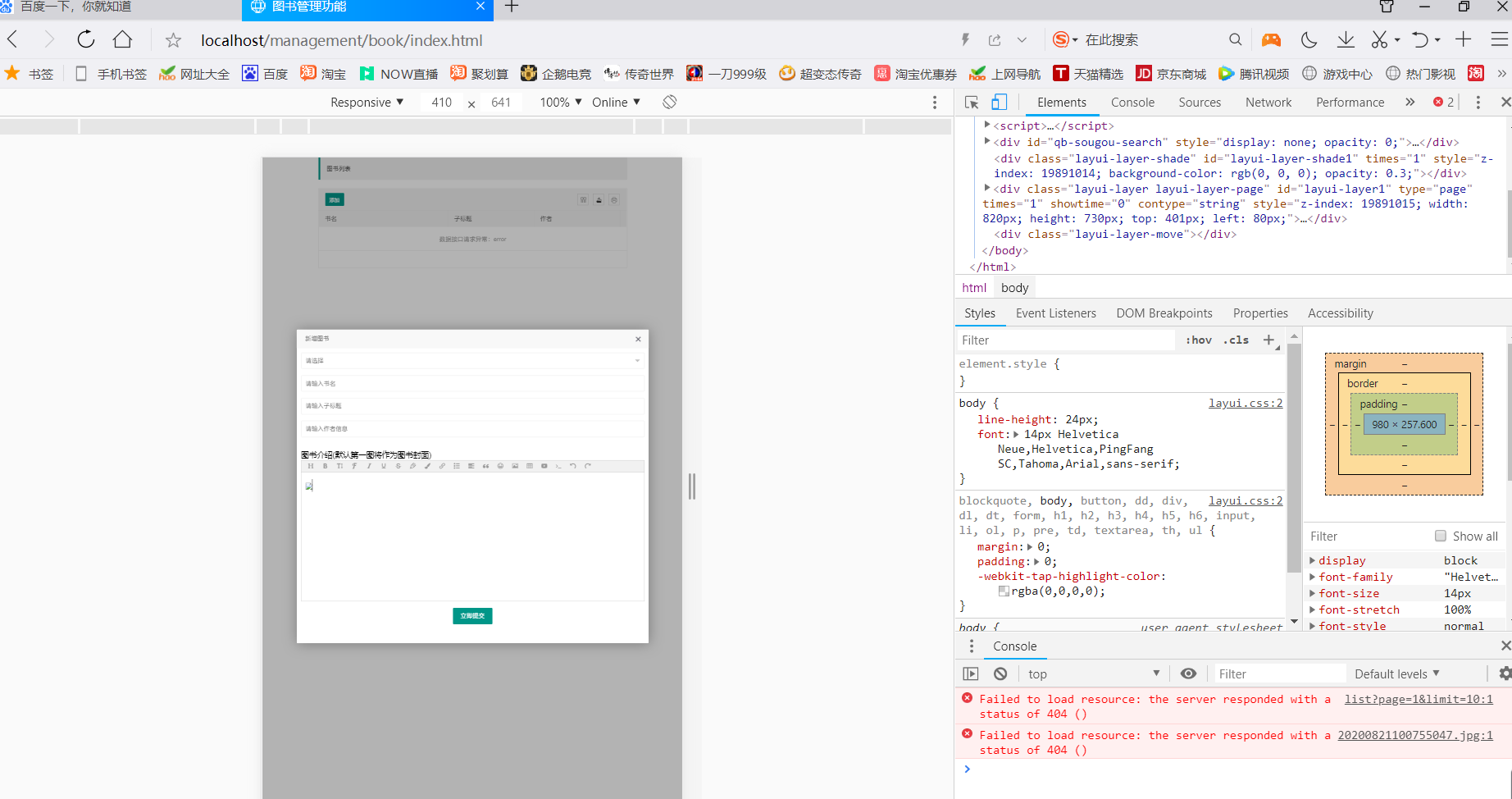Click the browser home icon
This screenshot has height=799, width=1512.
point(123,39)
